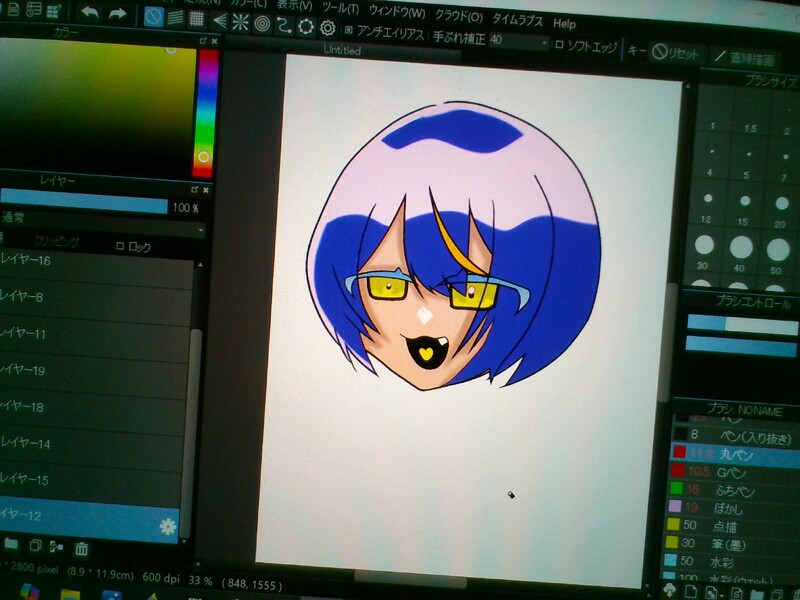This screenshot has width=800, height=600.
Task: Add a new layer folder
Action: pos(11,544)
